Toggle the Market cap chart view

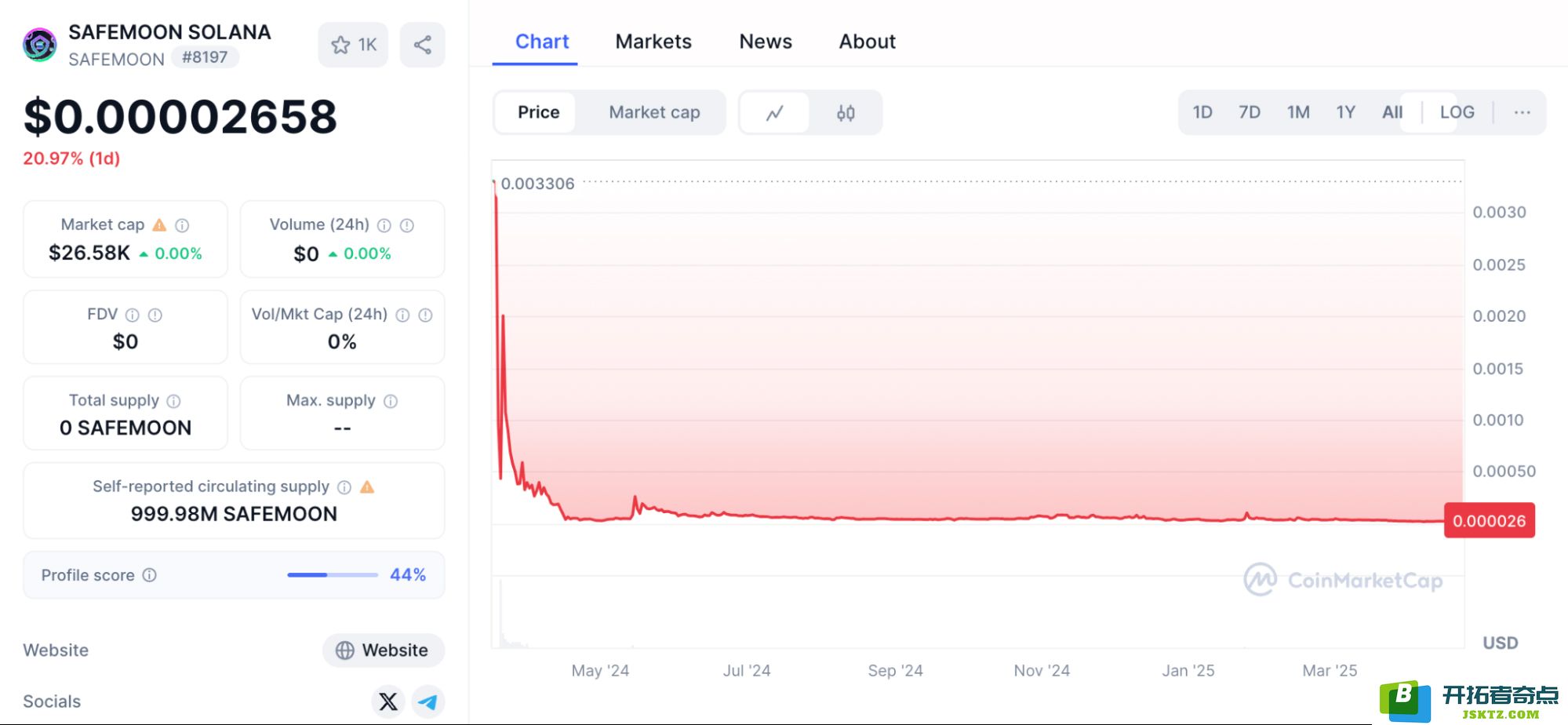(654, 112)
